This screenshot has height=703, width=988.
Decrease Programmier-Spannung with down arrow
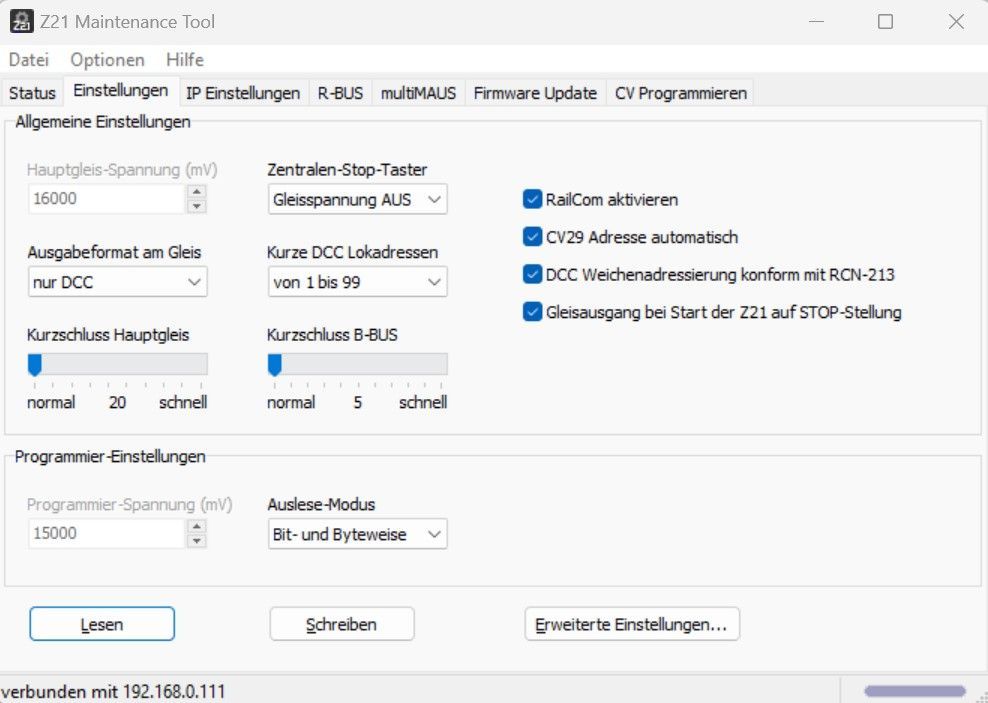coord(197,540)
